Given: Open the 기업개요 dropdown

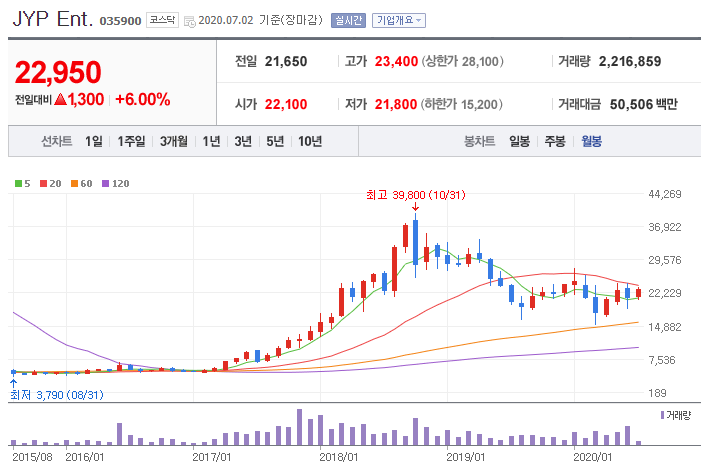Looking at the screenshot, I should [x=399, y=21].
